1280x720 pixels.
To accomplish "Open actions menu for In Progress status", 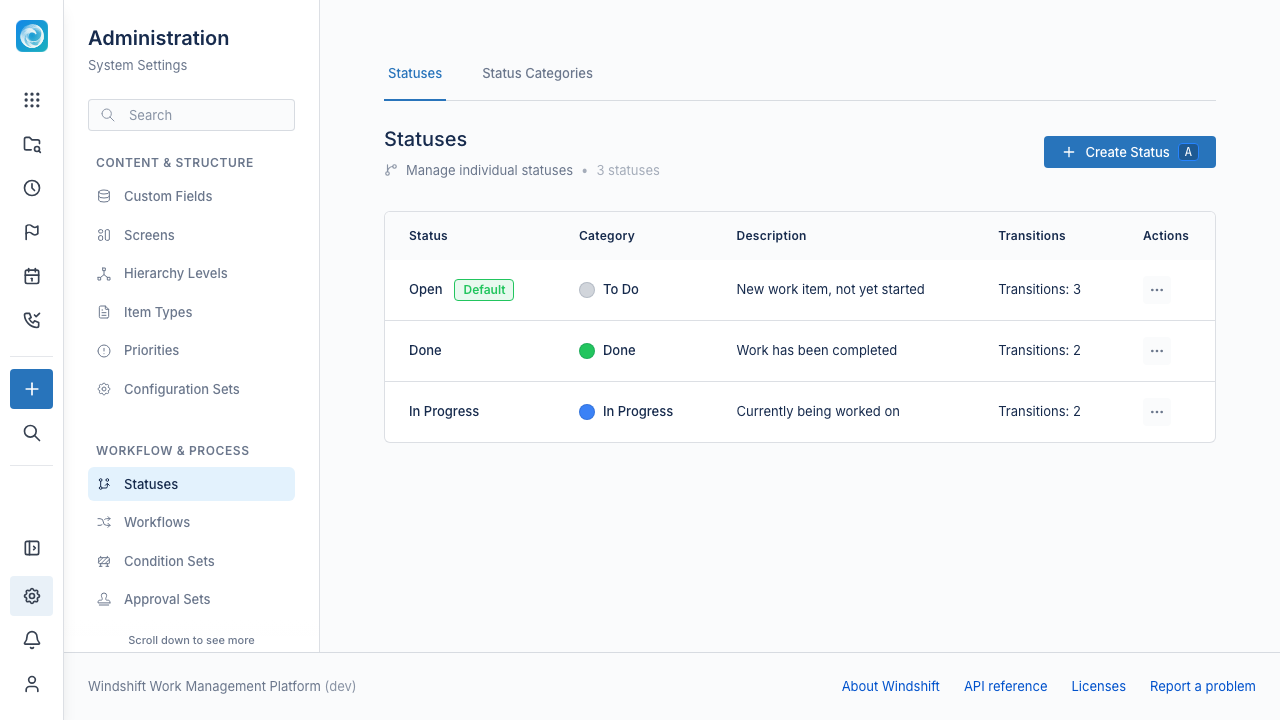I will (1157, 412).
